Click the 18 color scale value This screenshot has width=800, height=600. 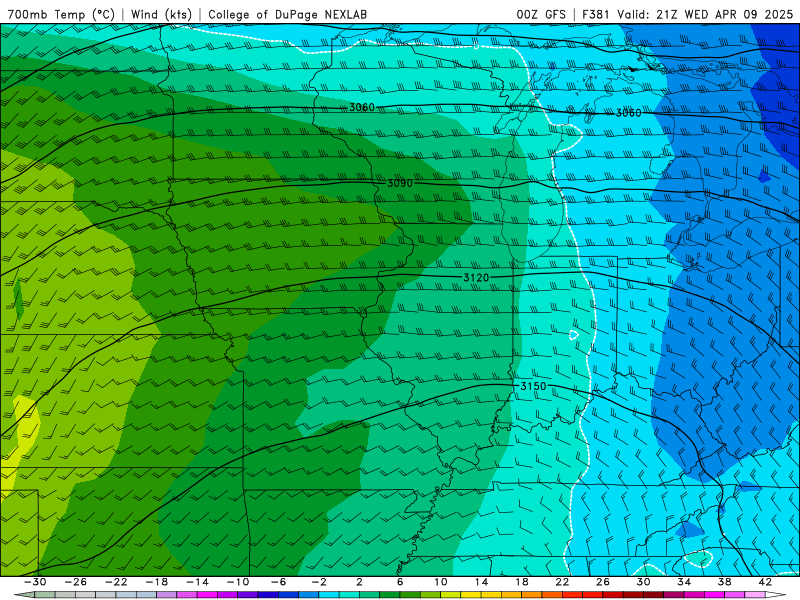click(521, 582)
